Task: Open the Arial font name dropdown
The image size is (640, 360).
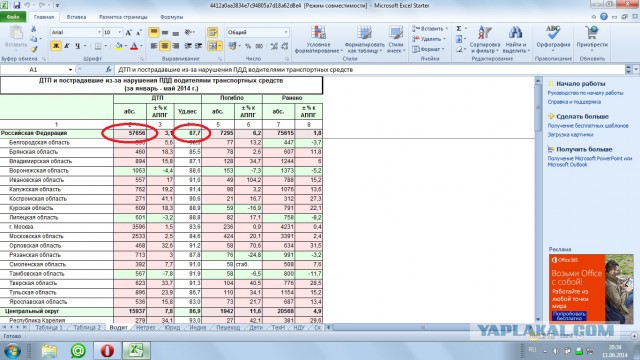Action: tap(99, 32)
